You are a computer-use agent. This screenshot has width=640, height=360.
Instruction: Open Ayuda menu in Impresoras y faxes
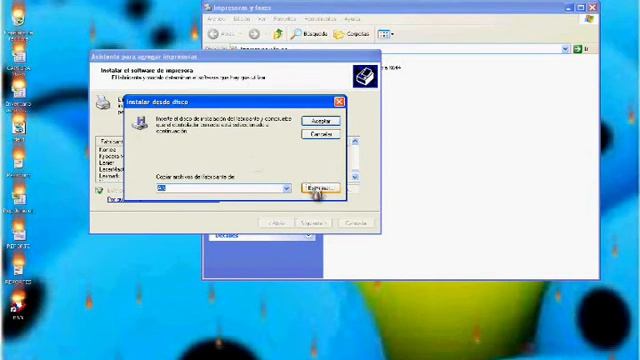[352, 19]
